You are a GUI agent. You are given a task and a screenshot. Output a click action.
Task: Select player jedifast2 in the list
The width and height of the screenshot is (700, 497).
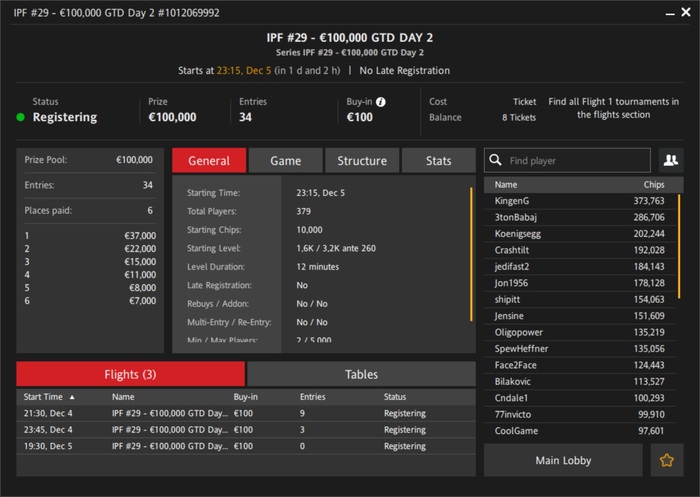coord(580,267)
